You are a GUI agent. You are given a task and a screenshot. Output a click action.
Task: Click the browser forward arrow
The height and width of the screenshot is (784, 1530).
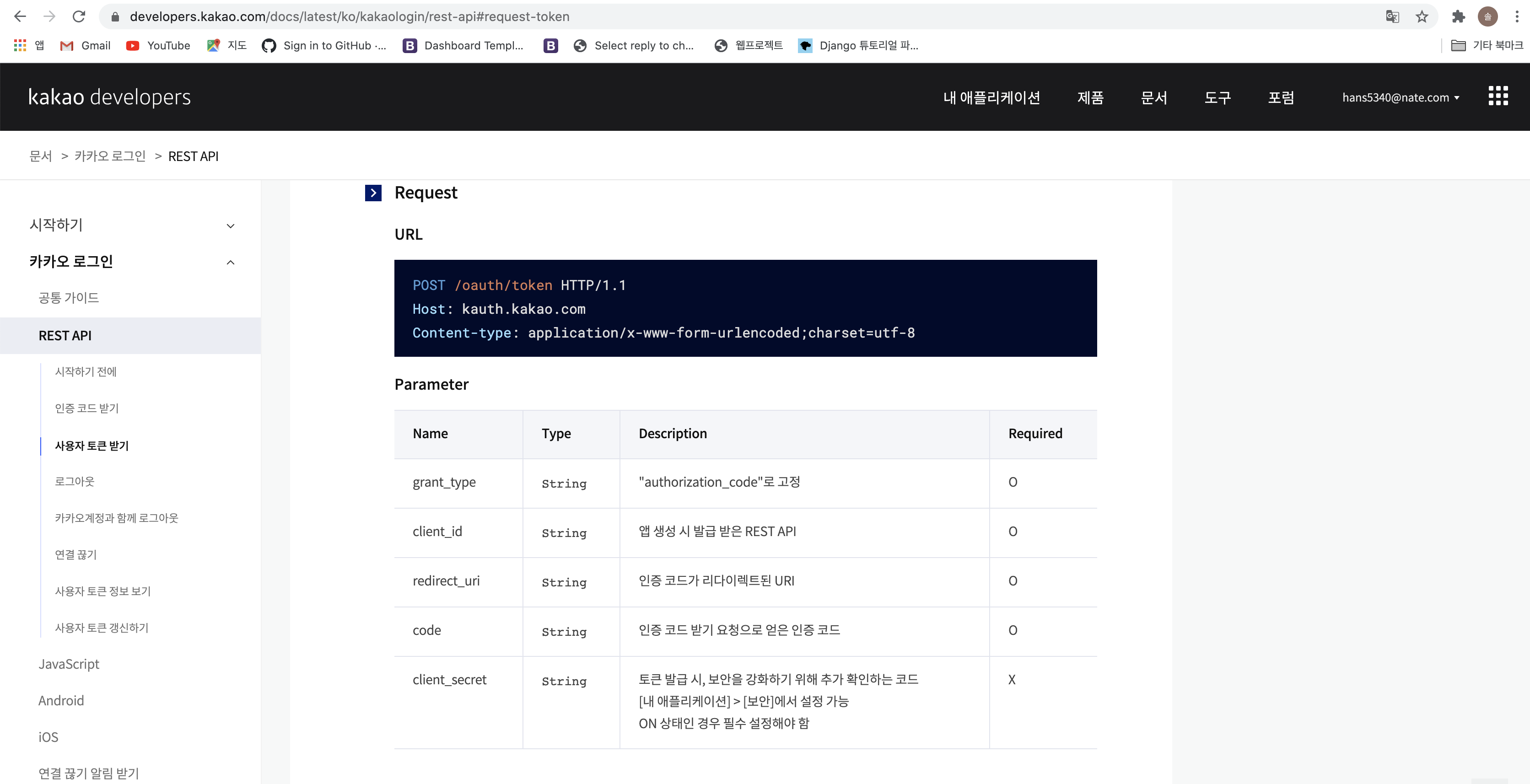[49, 16]
